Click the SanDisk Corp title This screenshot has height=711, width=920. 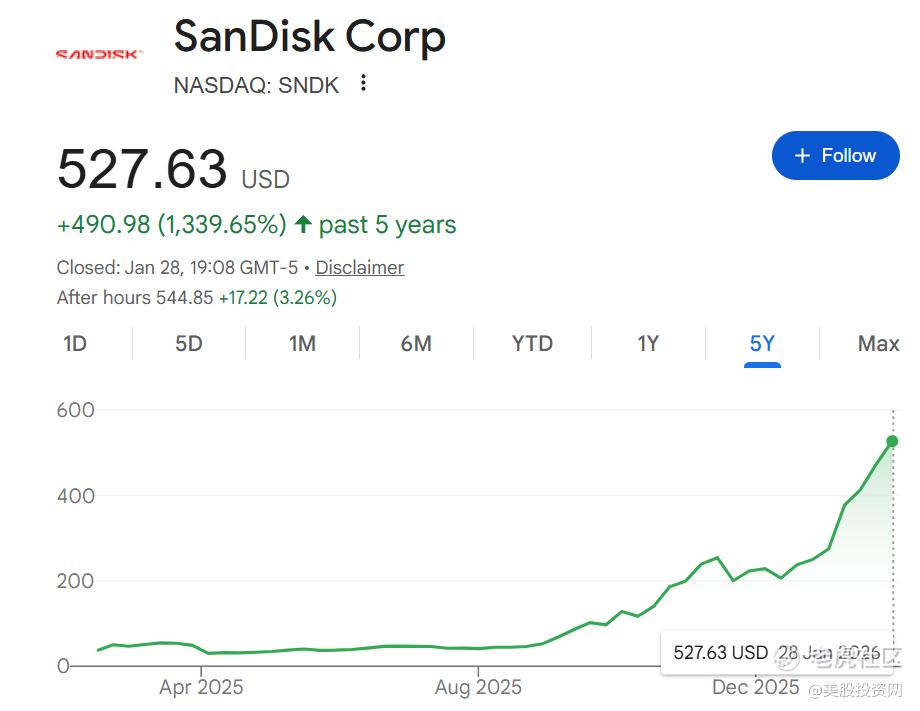(x=310, y=38)
